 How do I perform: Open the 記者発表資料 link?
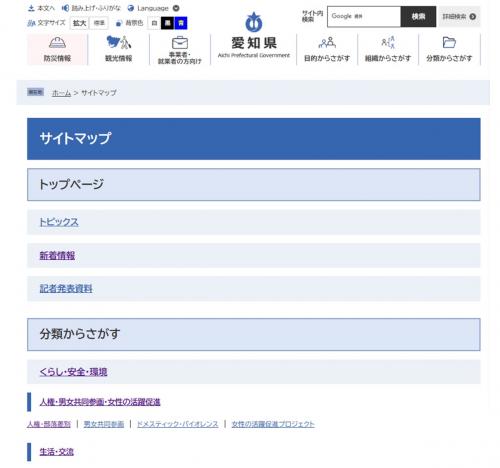pyautogui.click(x=66, y=289)
